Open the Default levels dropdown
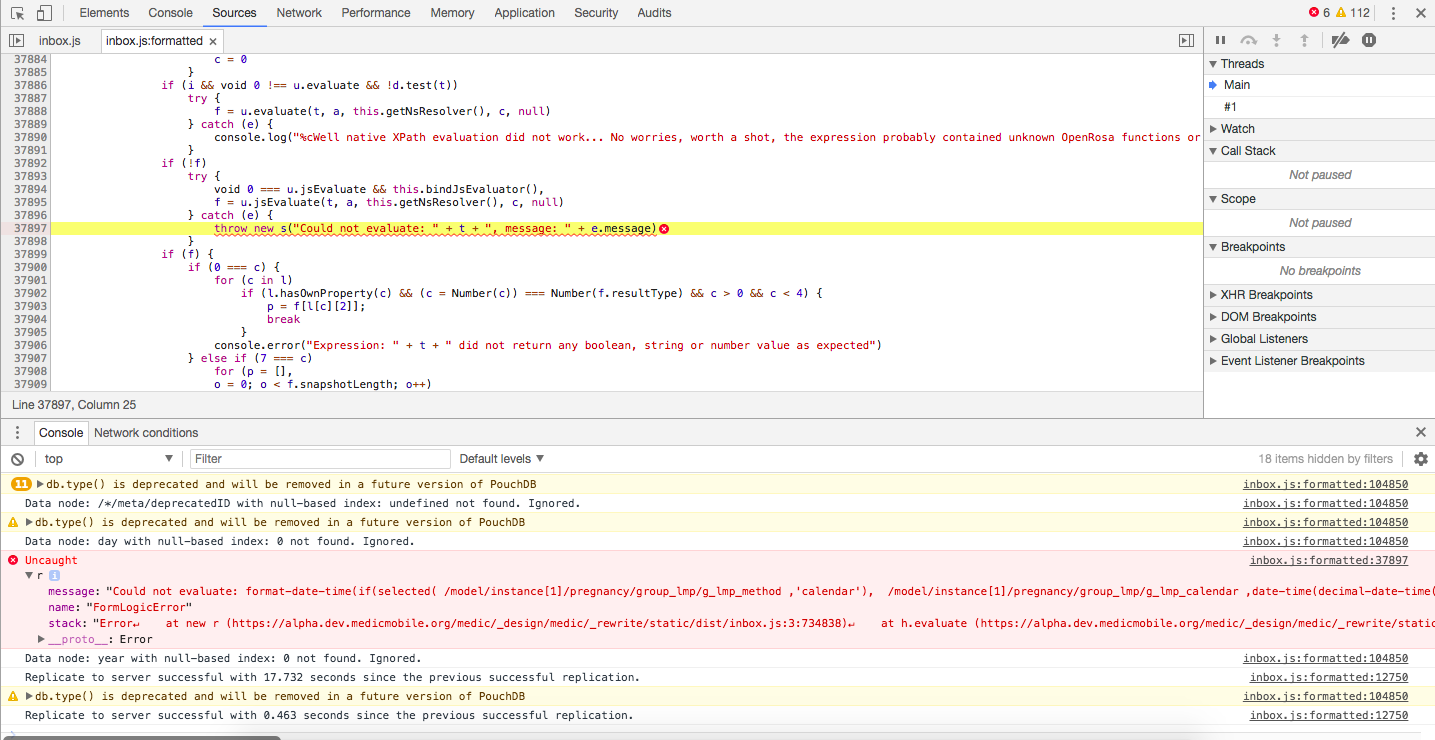The width and height of the screenshot is (1435, 740). [500, 457]
